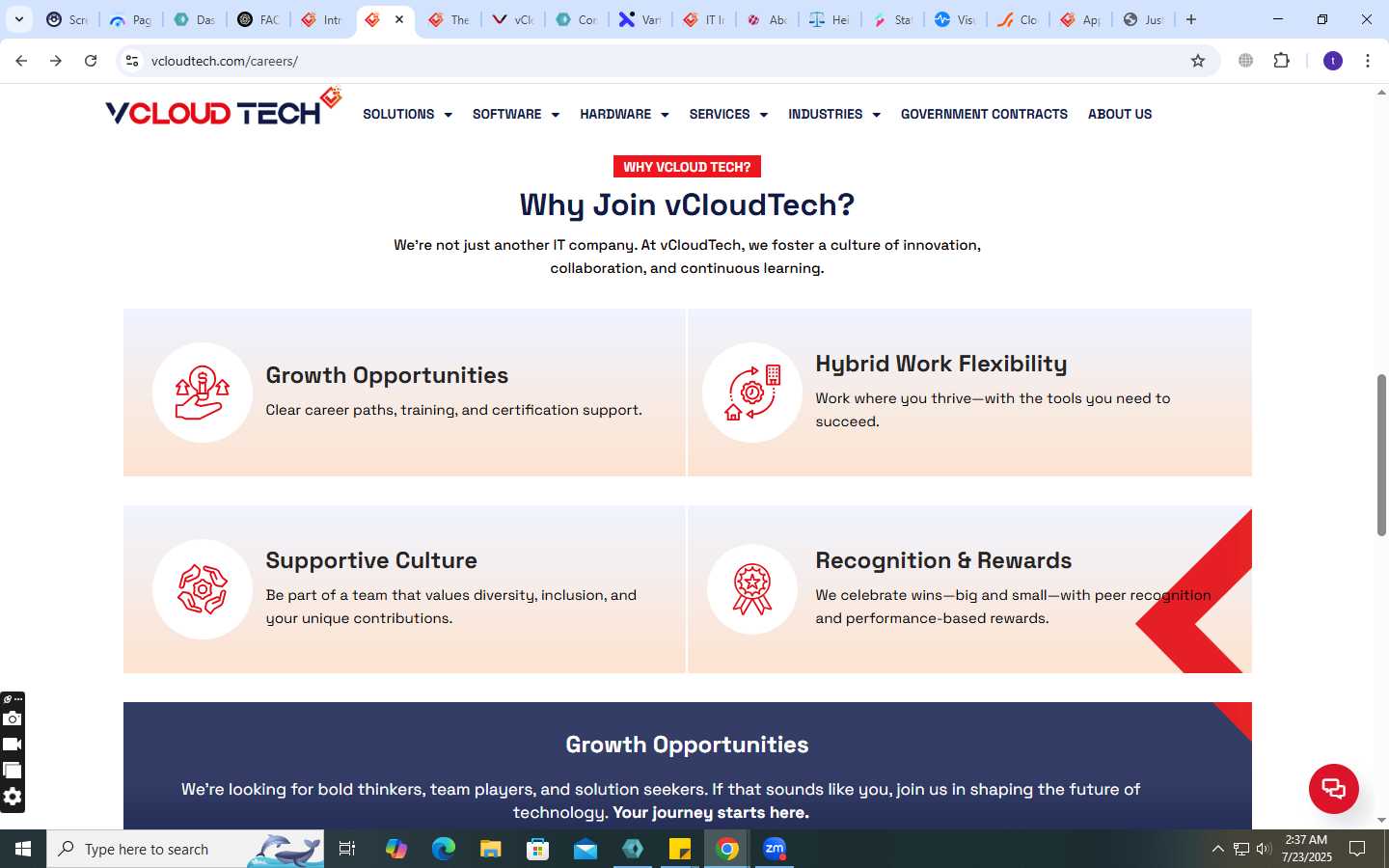The image size is (1389, 868).
Task: Switch to the FAC browser tab
Action: (259, 19)
